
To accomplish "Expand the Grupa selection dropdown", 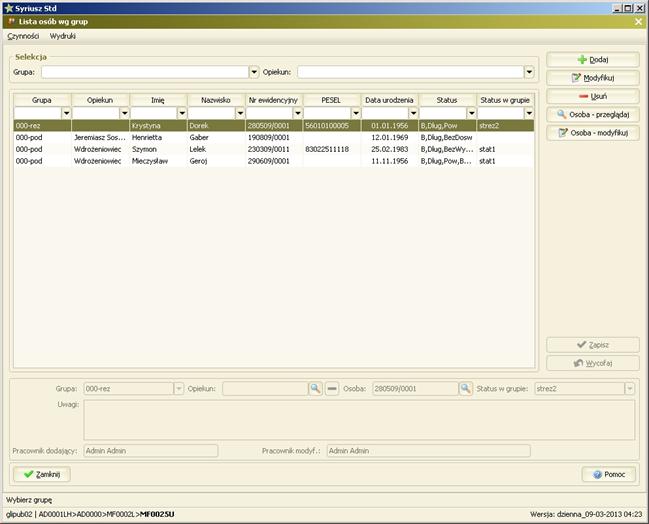I will (254, 72).
